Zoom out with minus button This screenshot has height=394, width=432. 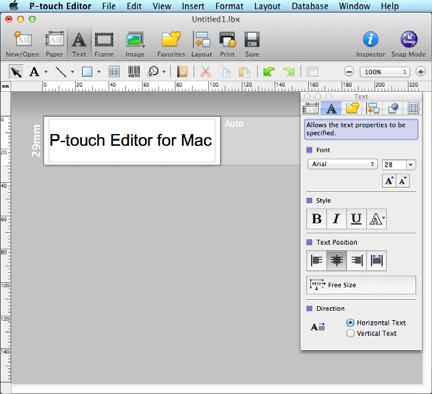349,72
